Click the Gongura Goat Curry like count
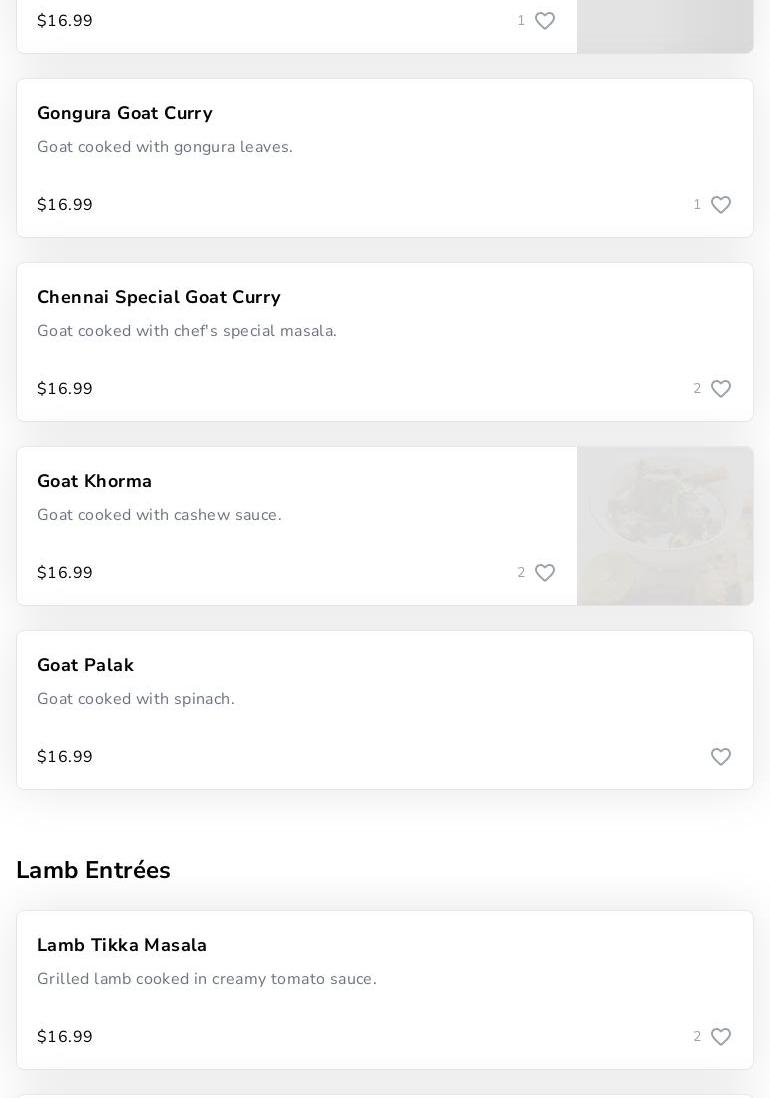This screenshot has height=1098, width=770. click(697, 205)
